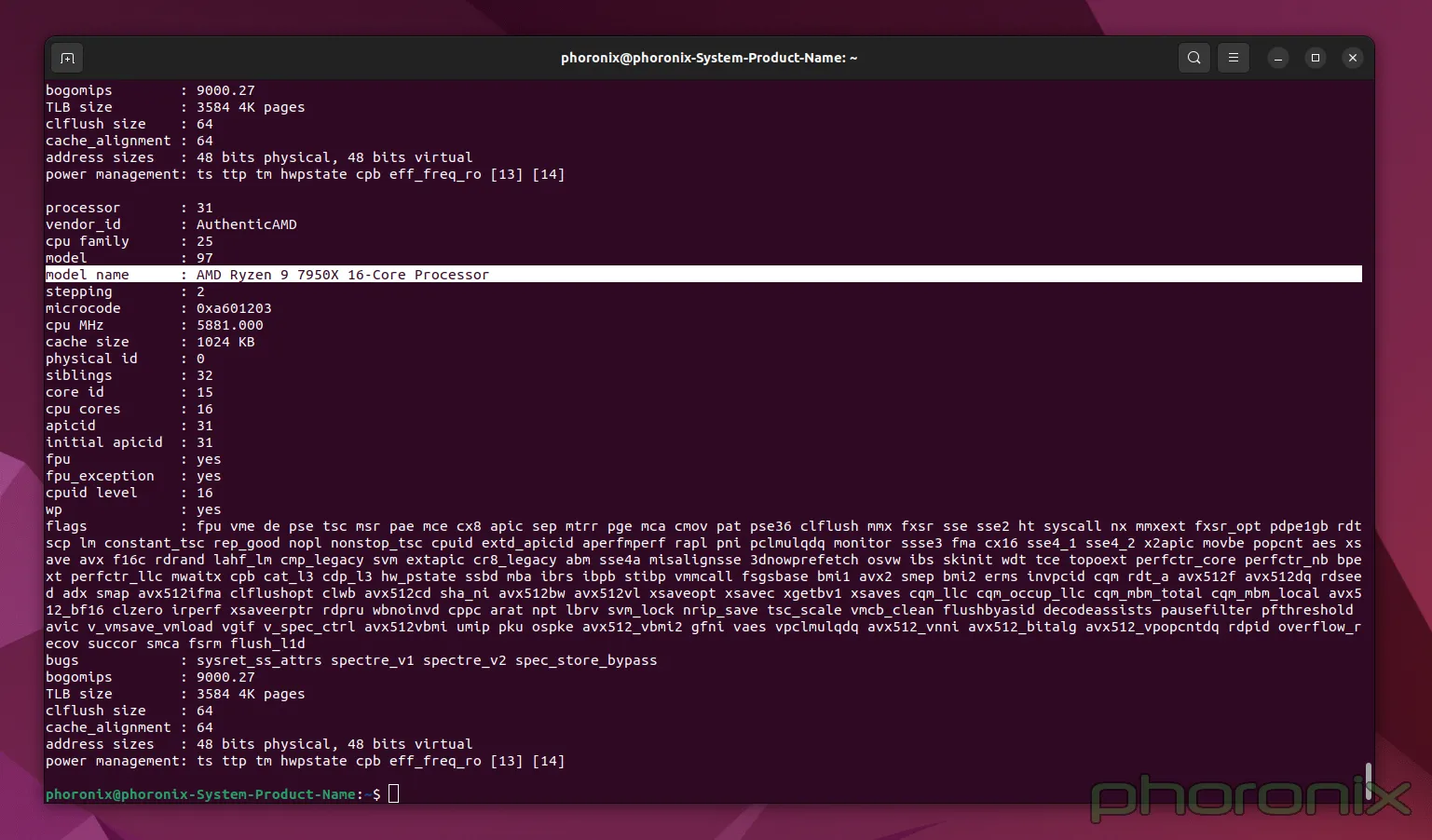Click the 'siblings' row label

pos(79,375)
